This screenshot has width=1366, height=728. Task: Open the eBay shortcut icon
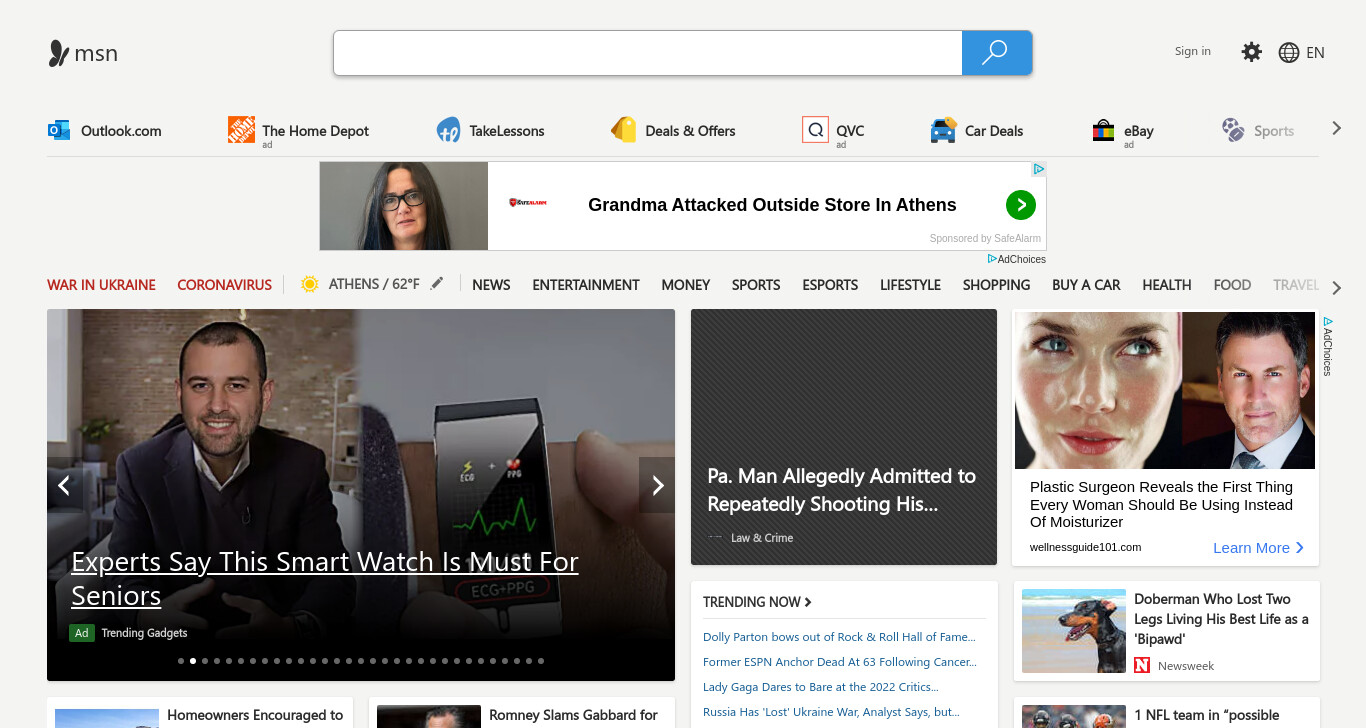[1103, 130]
